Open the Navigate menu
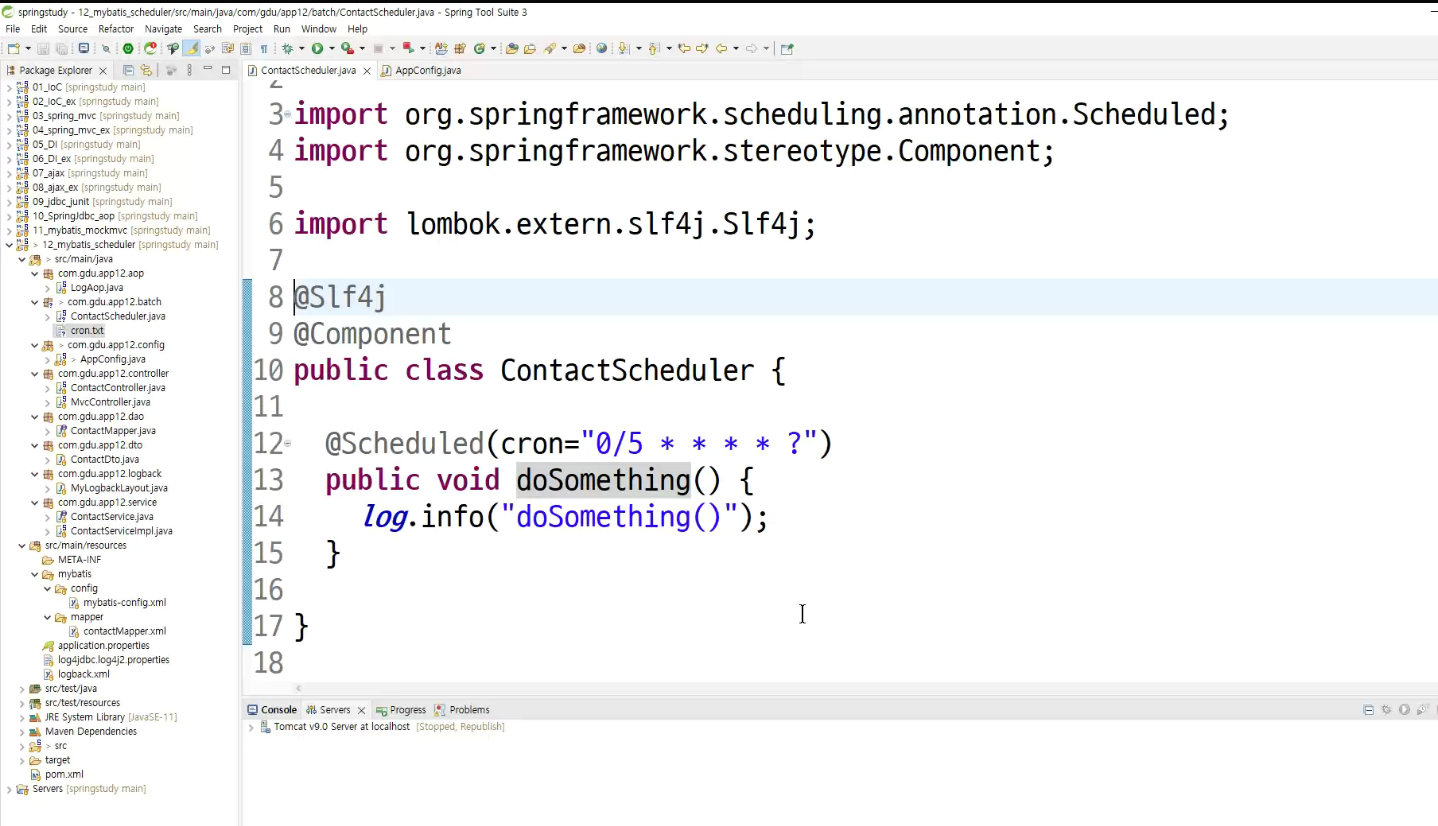 pyautogui.click(x=163, y=29)
